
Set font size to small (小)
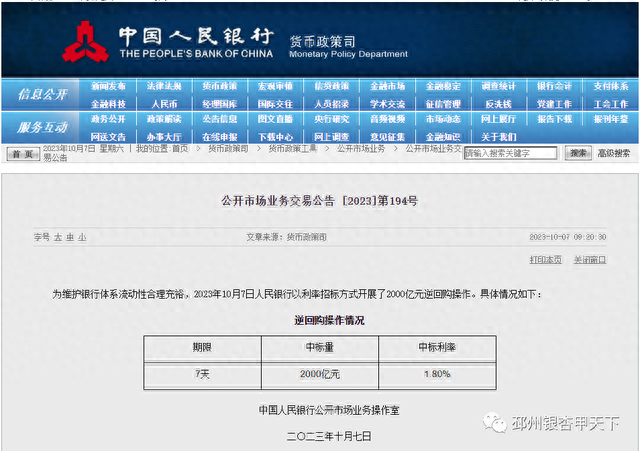[x=82, y=237]
